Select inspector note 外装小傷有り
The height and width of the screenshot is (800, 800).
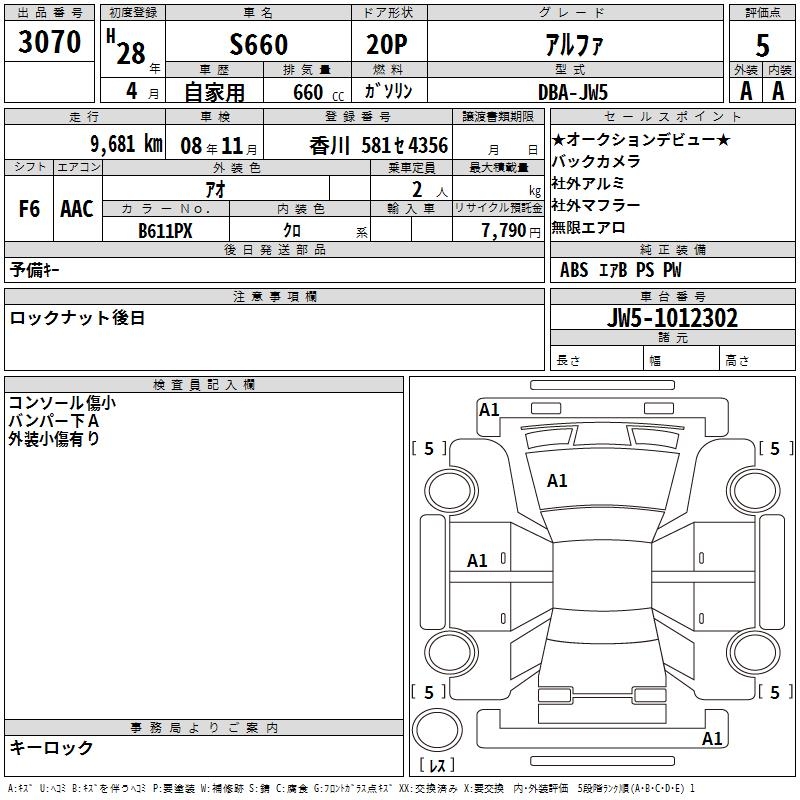point(54,439)
